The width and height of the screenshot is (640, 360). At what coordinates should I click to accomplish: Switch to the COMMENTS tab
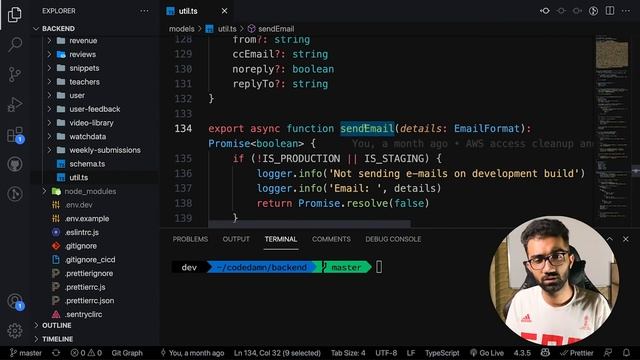click(331, 239)
